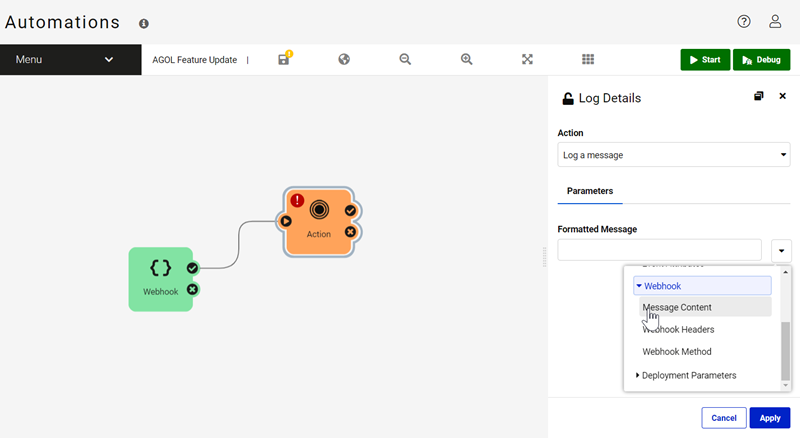Click the green Start button
This screenshot has width=800, height=438.
(705, 60)
